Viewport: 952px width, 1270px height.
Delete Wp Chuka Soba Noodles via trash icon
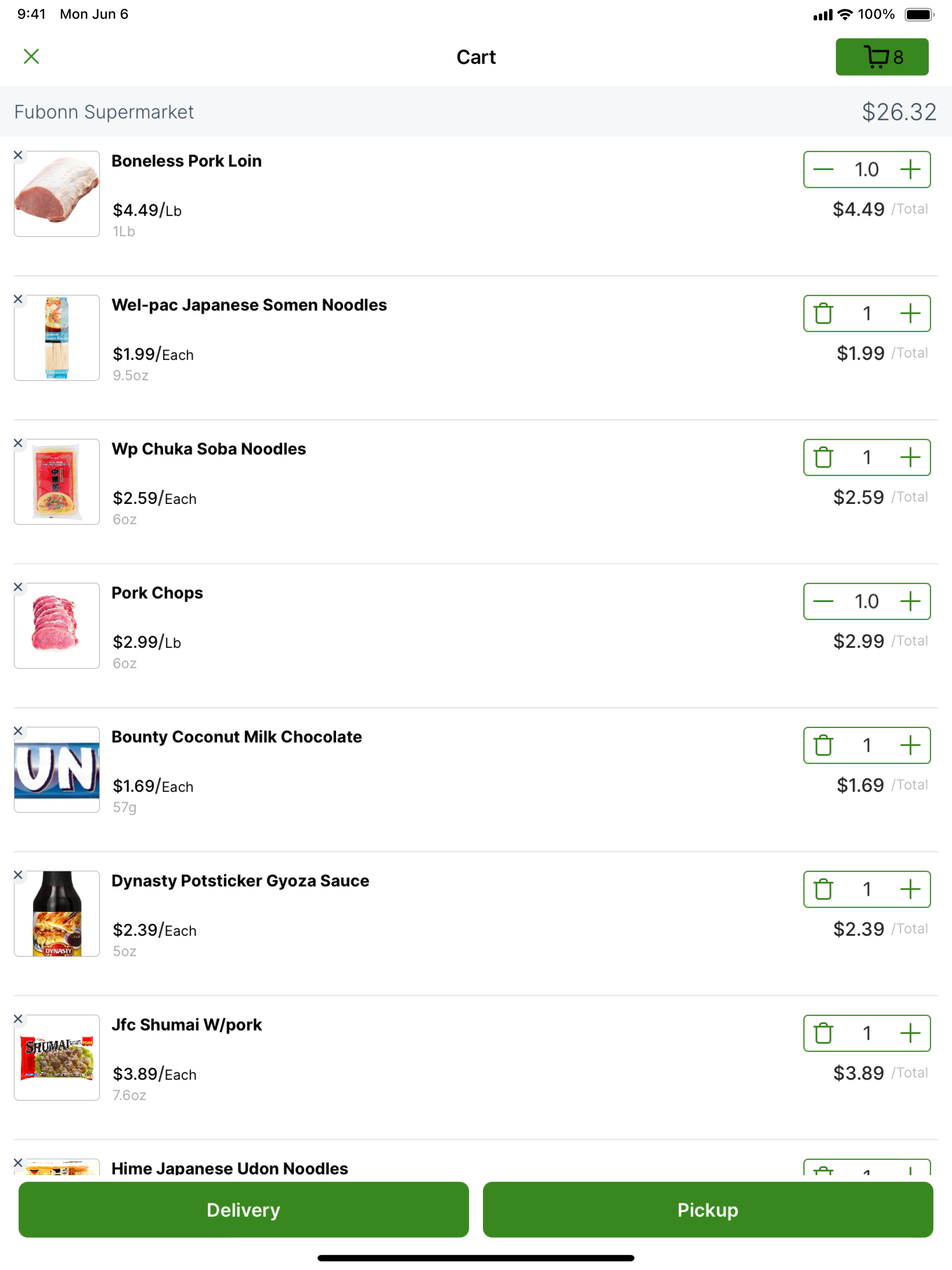click(823, 457)
